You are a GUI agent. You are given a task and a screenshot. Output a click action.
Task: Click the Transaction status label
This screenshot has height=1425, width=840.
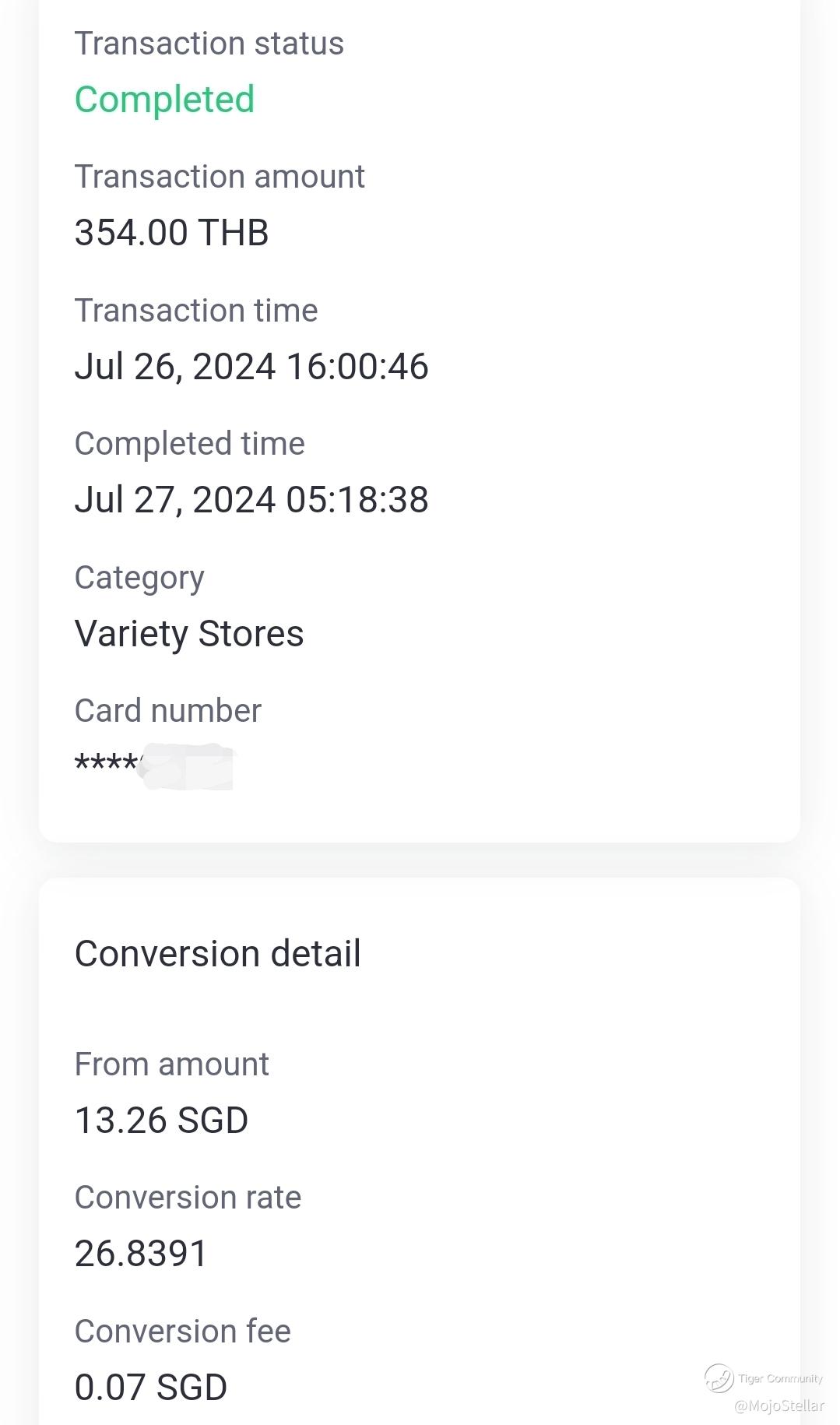(209, 44)
